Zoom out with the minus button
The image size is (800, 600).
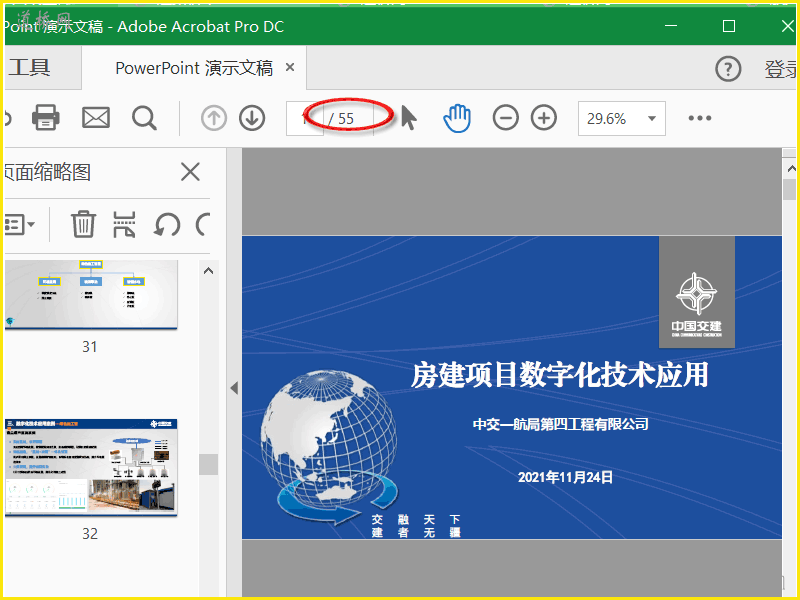click(x=506, y=118)
